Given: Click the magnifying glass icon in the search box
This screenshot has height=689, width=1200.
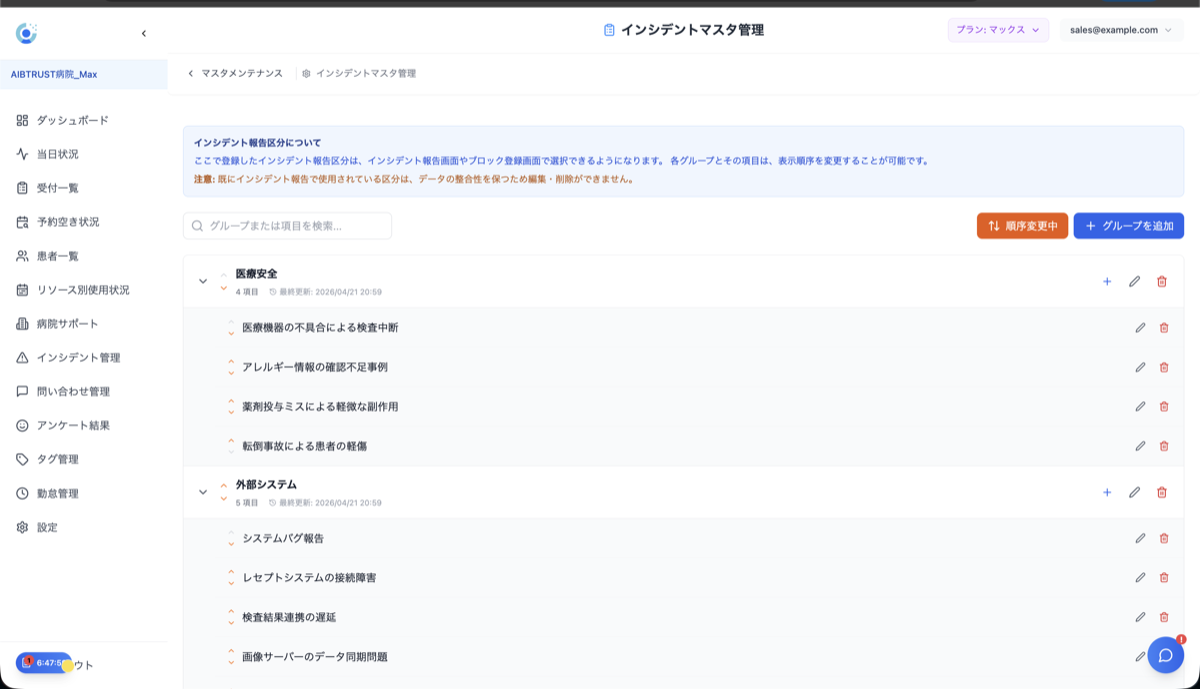Looking at the screenshot, I should tap(196, 225).
